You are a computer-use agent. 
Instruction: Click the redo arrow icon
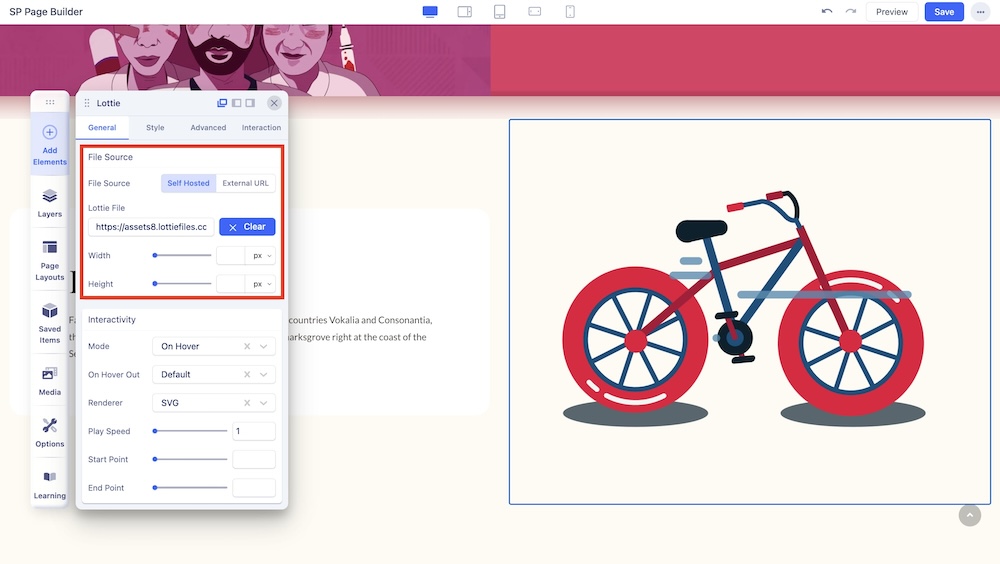tap(850, 12)
